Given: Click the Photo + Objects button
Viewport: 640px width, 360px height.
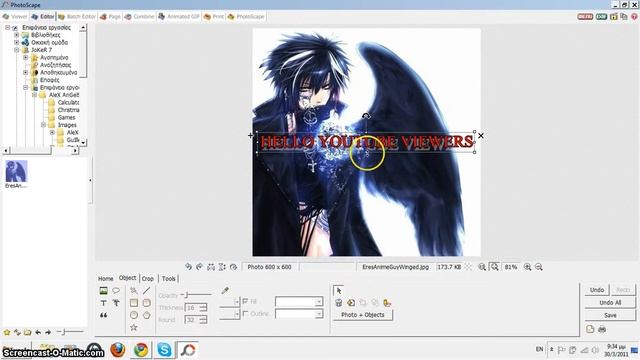Looking at the screenshot, I should tap(363, 315).
